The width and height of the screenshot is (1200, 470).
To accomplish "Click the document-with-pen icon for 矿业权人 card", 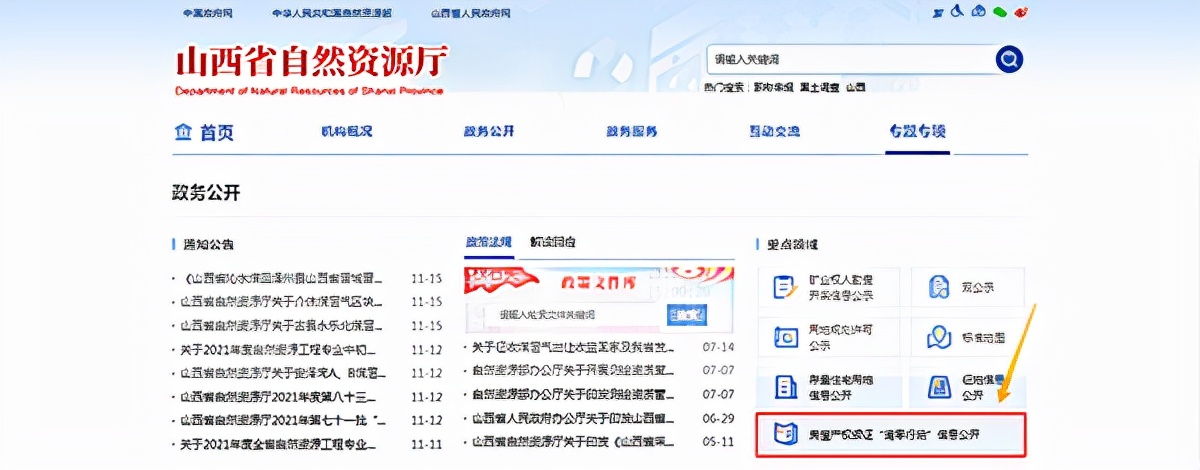I will point(785,288).
